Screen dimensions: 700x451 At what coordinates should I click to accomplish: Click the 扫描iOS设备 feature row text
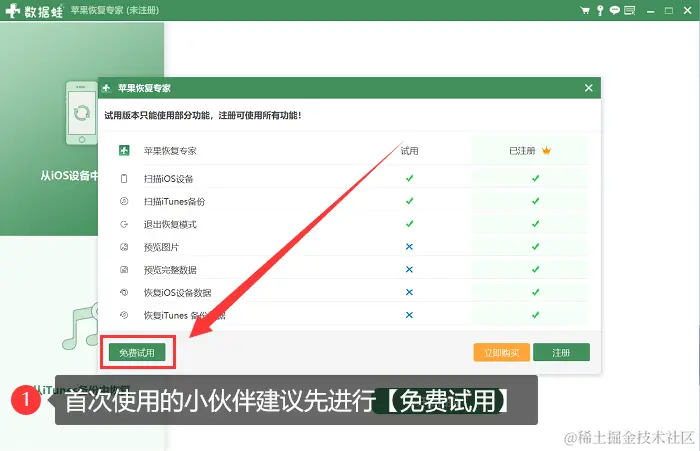tap(168, 179)
